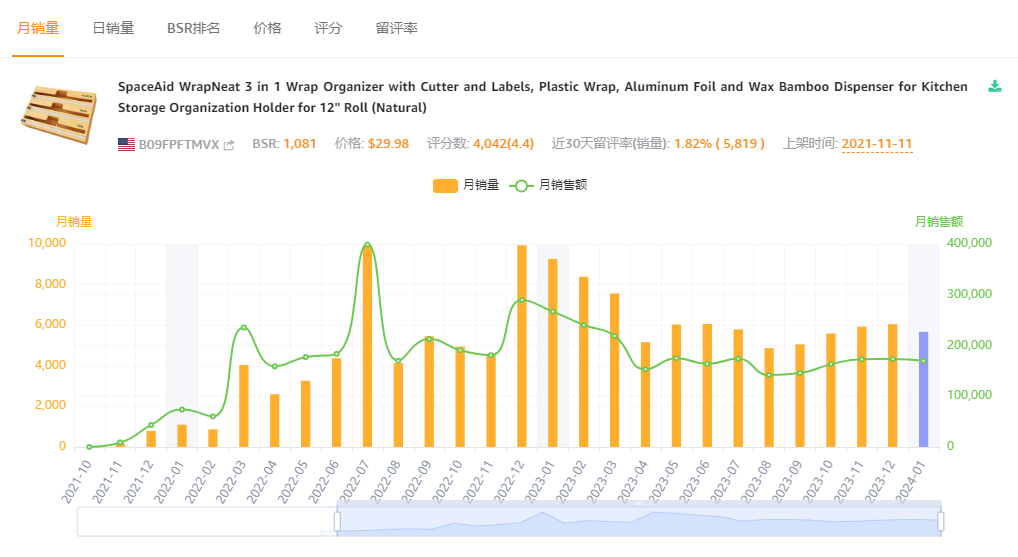The width and height of the screenshot is (1018, 557).
Task: Click the 2023-12 sales bar
Action: pos(893,386)
